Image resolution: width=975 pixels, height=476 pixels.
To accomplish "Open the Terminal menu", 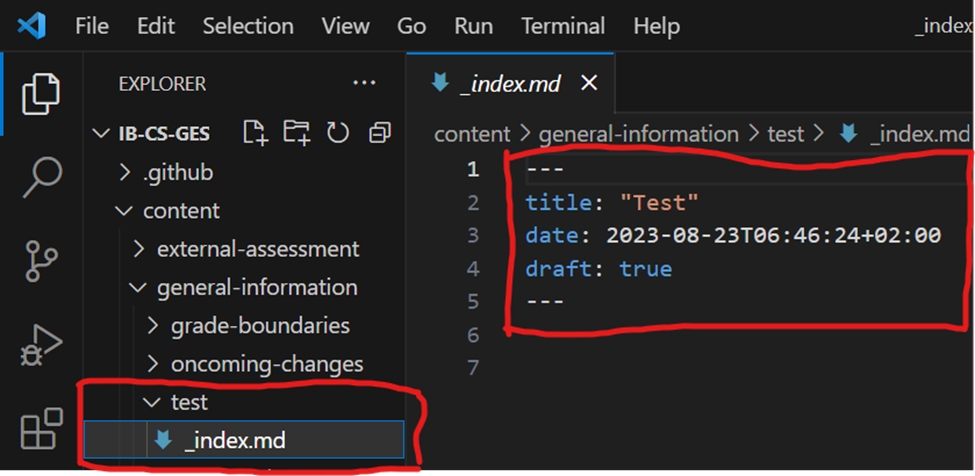I will coord(563,26).
